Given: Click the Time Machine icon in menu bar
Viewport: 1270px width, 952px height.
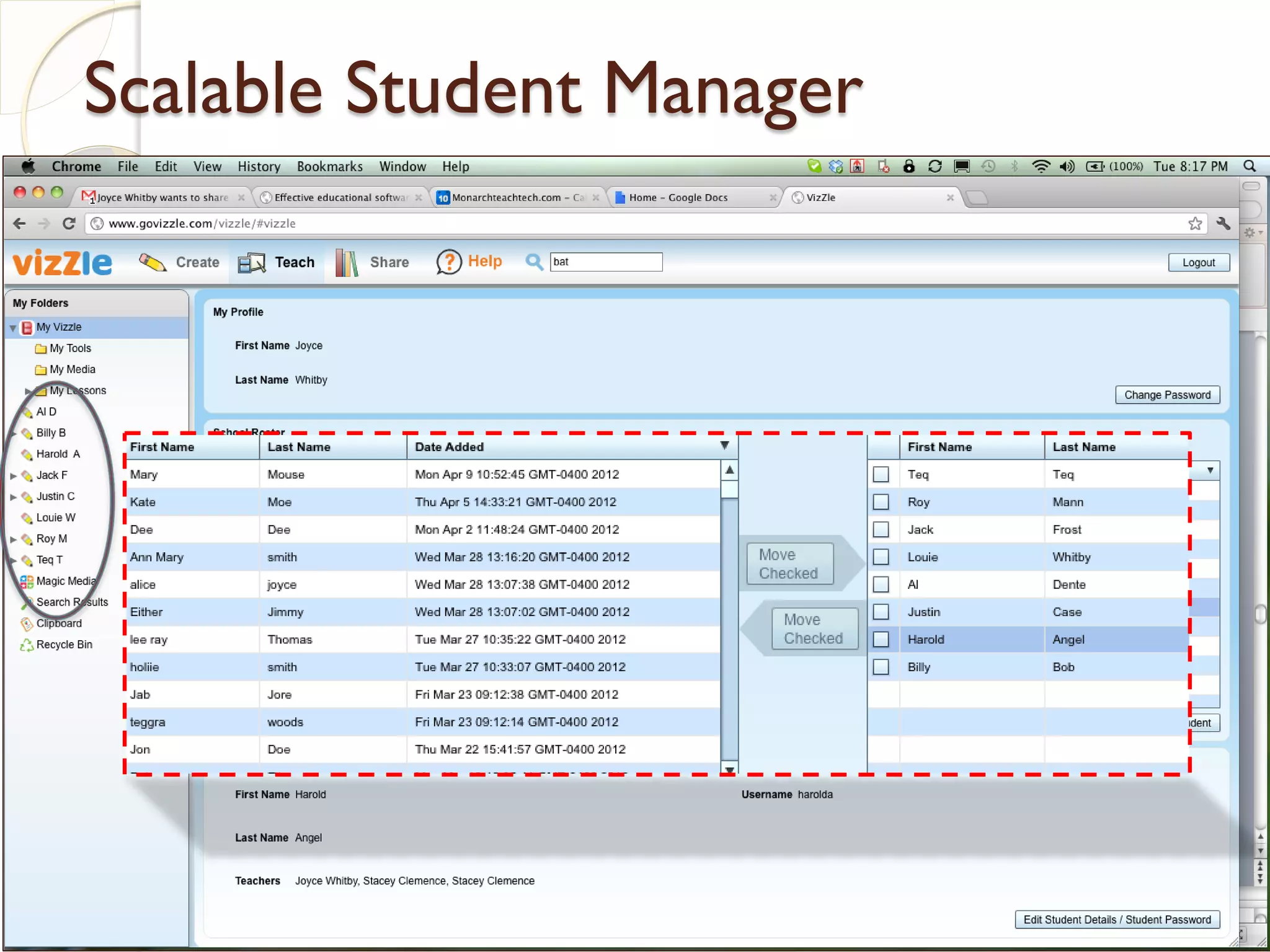Looking at the screenshot, I should [988, 166].
